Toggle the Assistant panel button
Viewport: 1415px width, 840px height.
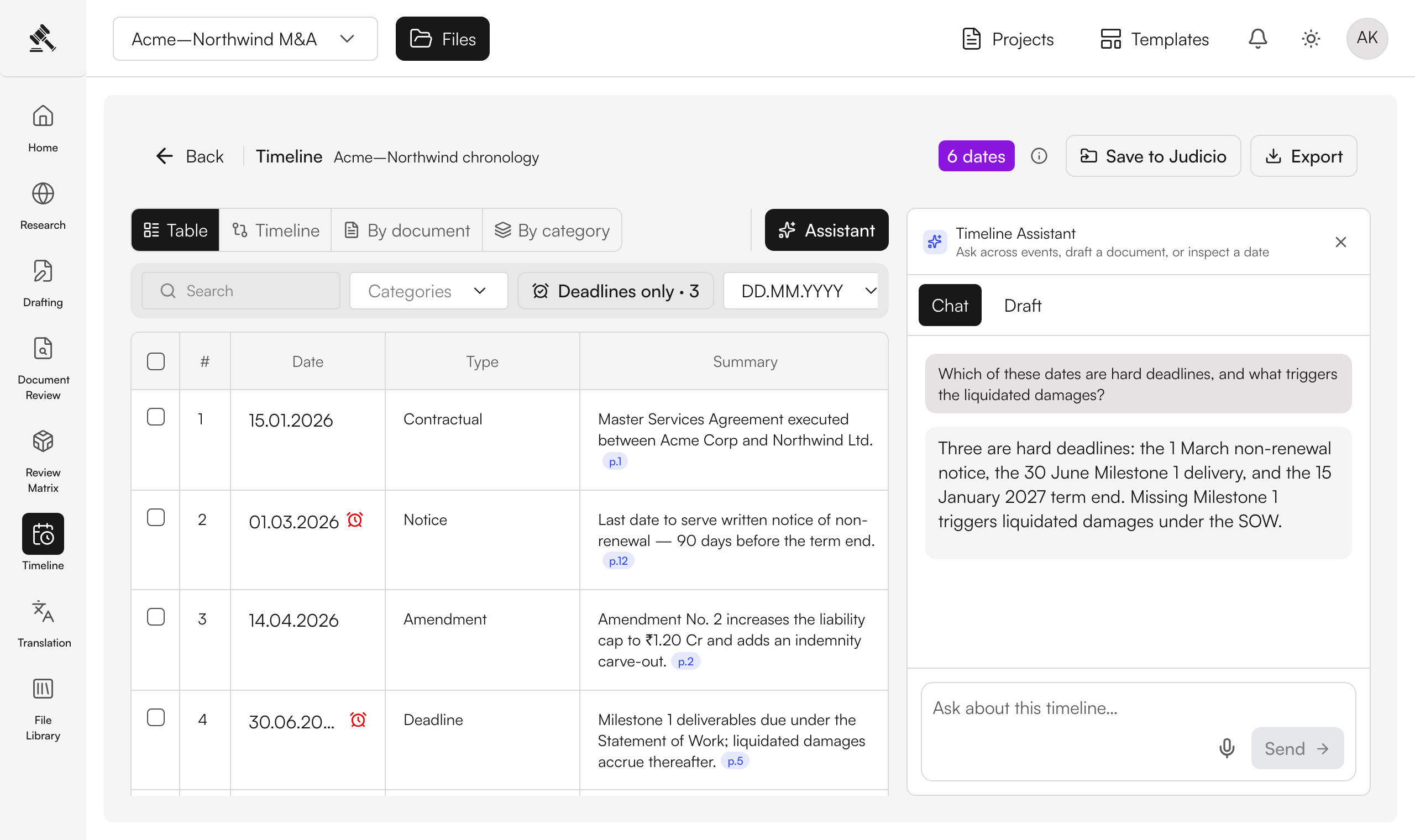pyautogui.click(x=826, y=230)
